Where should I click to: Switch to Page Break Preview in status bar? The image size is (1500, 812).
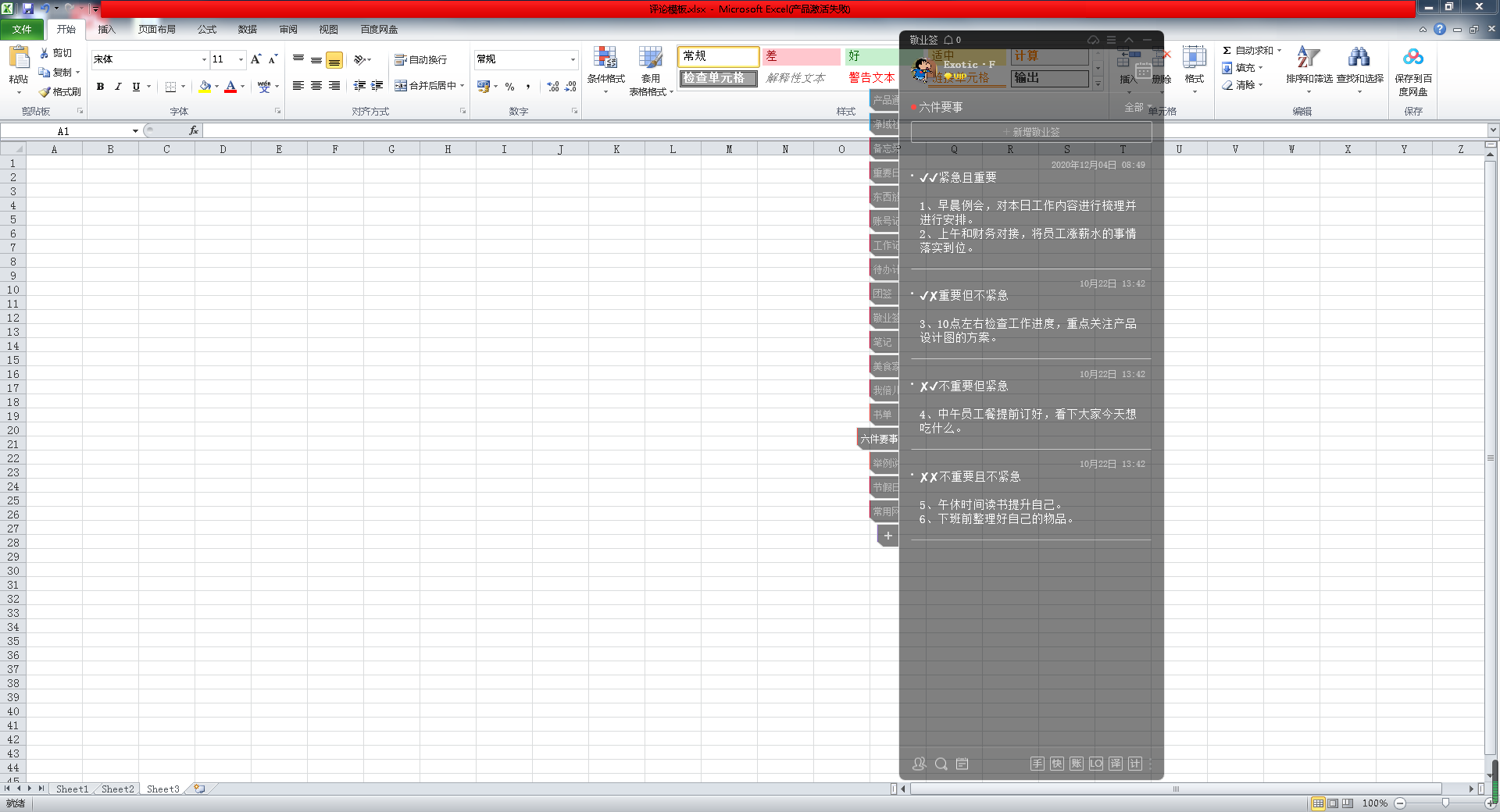pyautogui.click(x=1347, y=803)
